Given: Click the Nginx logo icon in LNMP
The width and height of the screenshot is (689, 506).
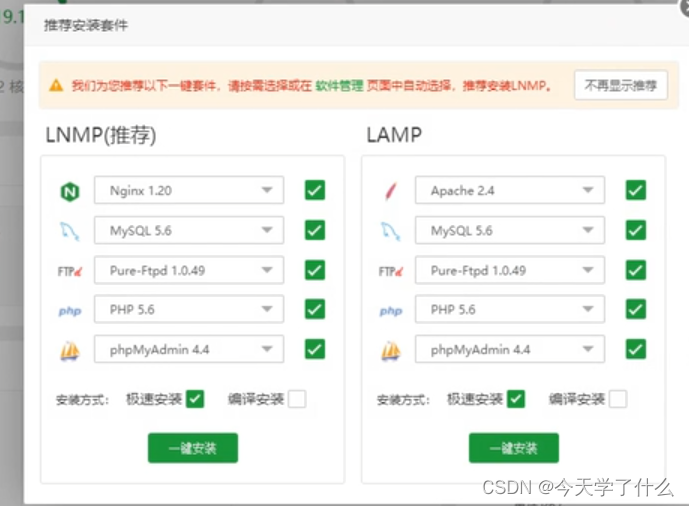Looking at the screenshot, I should [70, 192].
